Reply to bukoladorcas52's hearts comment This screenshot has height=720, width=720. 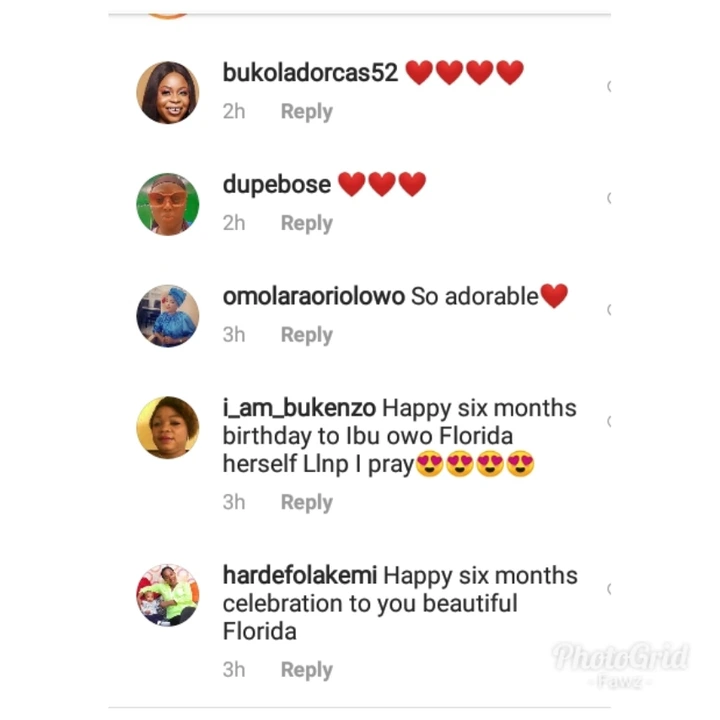[307, 112]
